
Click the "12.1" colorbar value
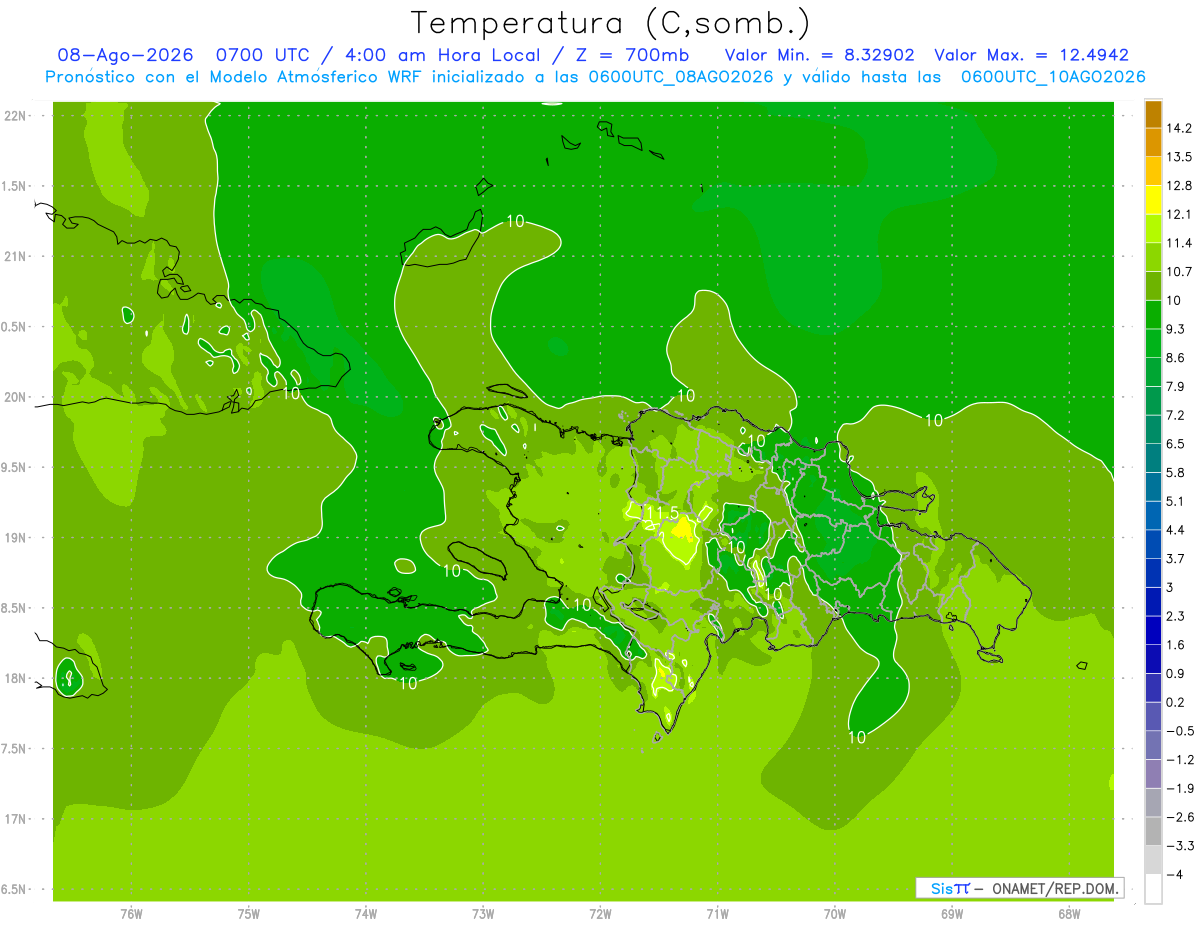coord(1181,214)
